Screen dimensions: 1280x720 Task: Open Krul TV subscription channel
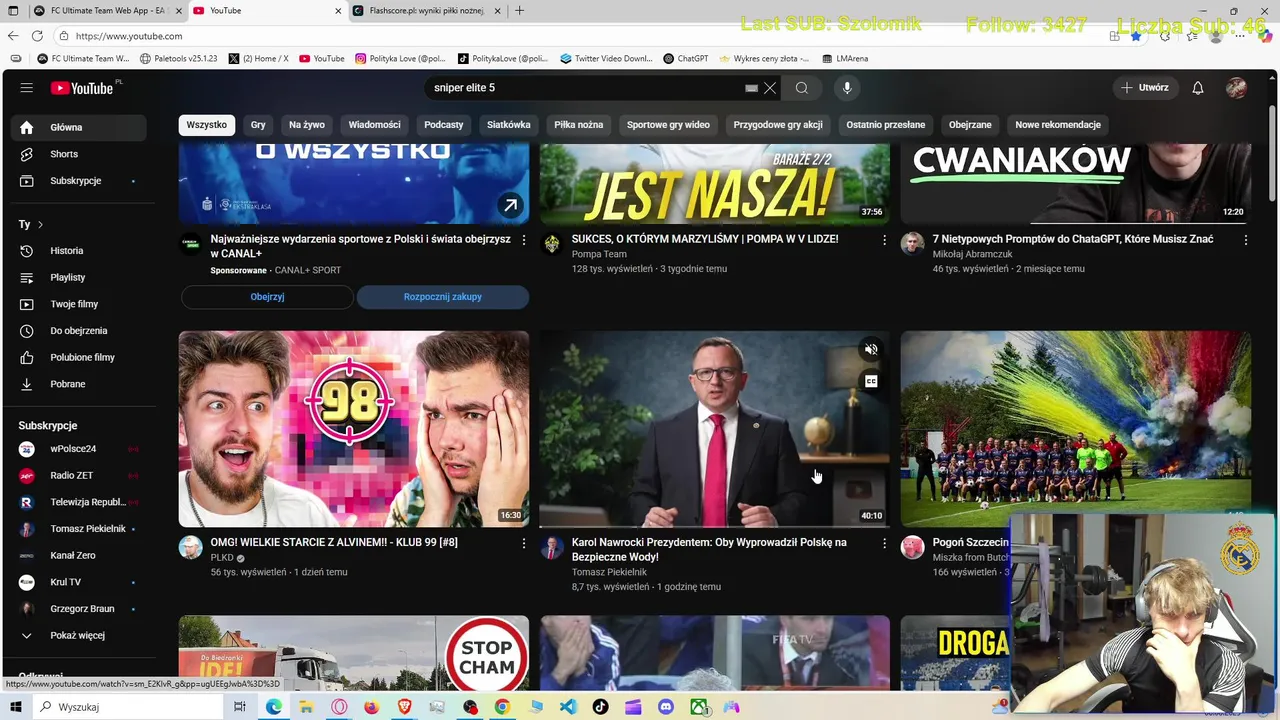[x=79, y=582]
